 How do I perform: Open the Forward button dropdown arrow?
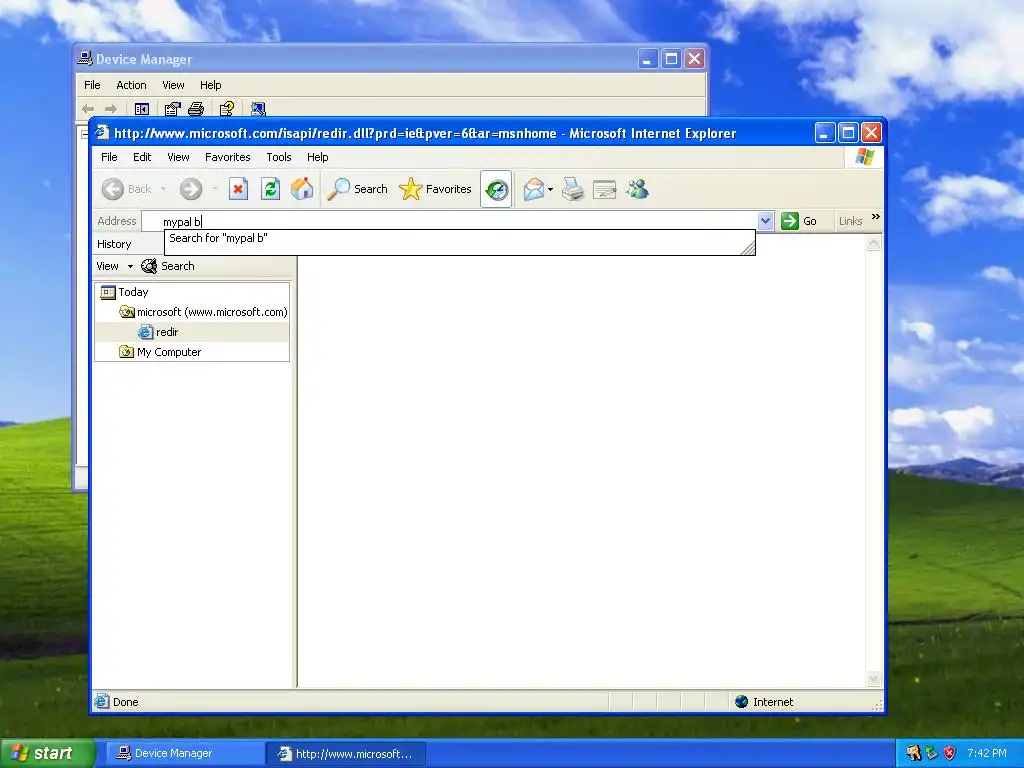pos(214,189)
